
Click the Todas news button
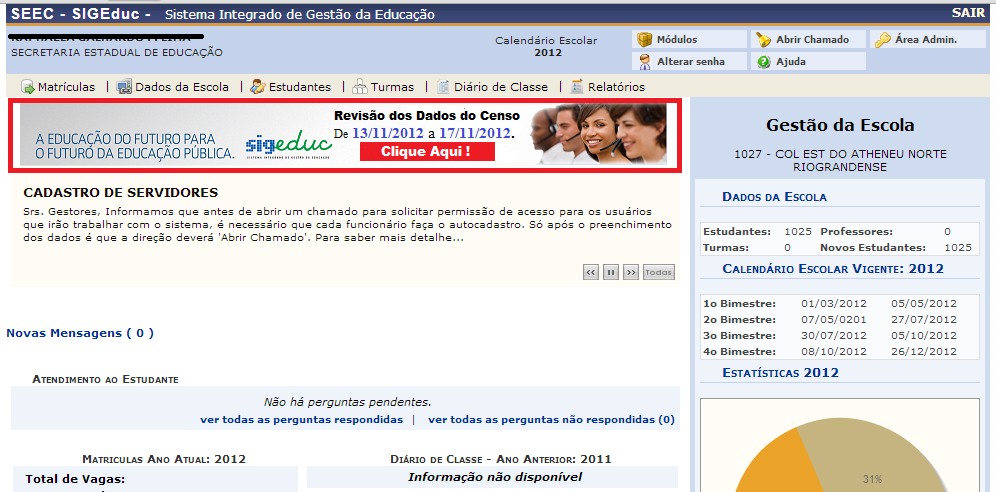tap(659, 272)
